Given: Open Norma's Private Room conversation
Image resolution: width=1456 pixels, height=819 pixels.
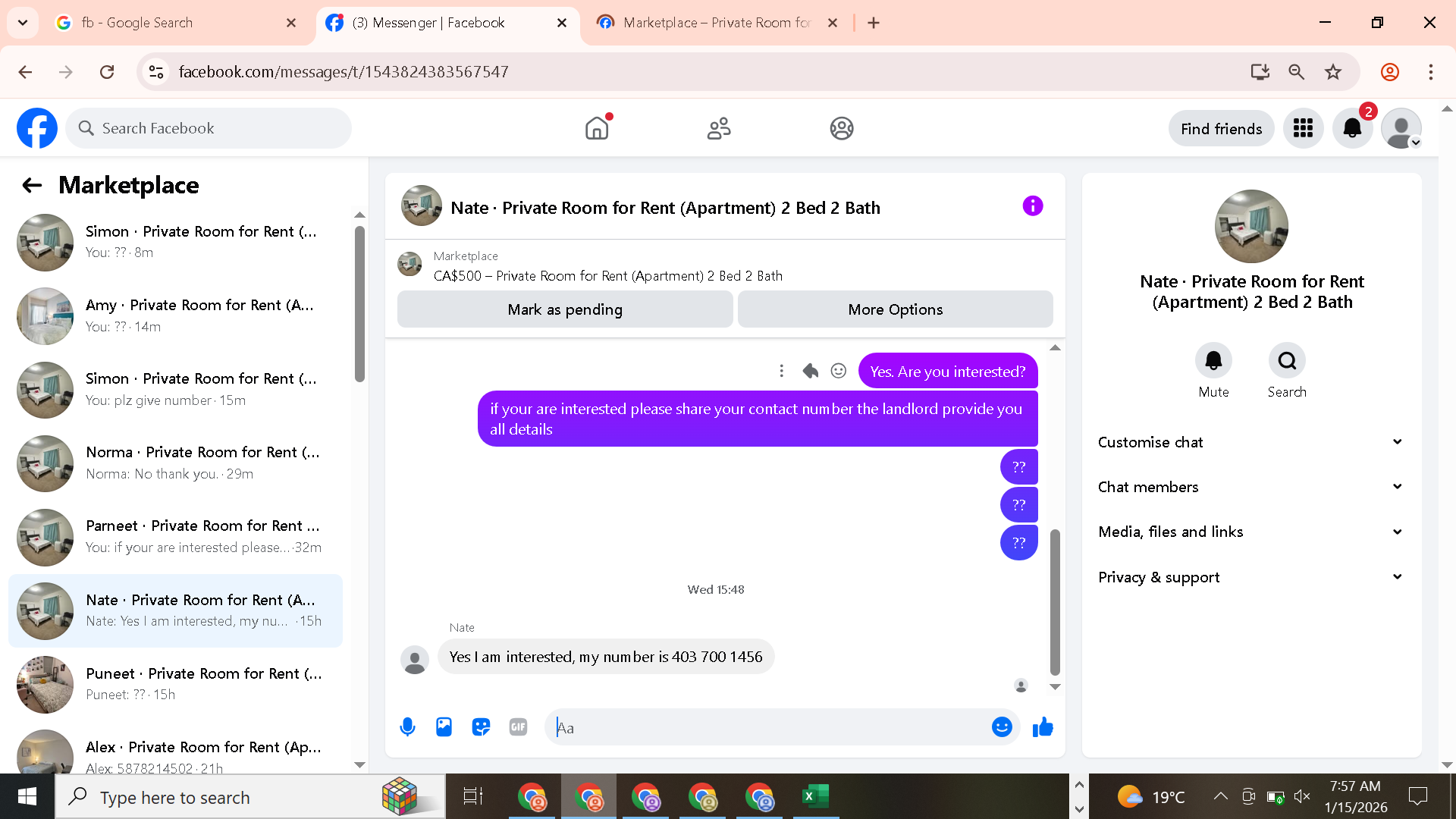Looking at the screenshot, I should click(x=176, y=463).
